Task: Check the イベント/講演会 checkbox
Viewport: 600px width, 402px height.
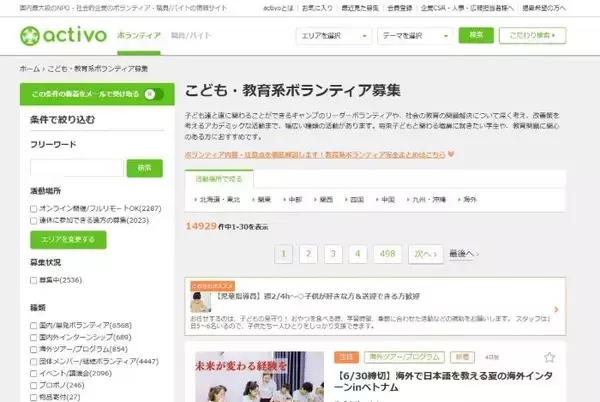Action: tap(34, 373)
